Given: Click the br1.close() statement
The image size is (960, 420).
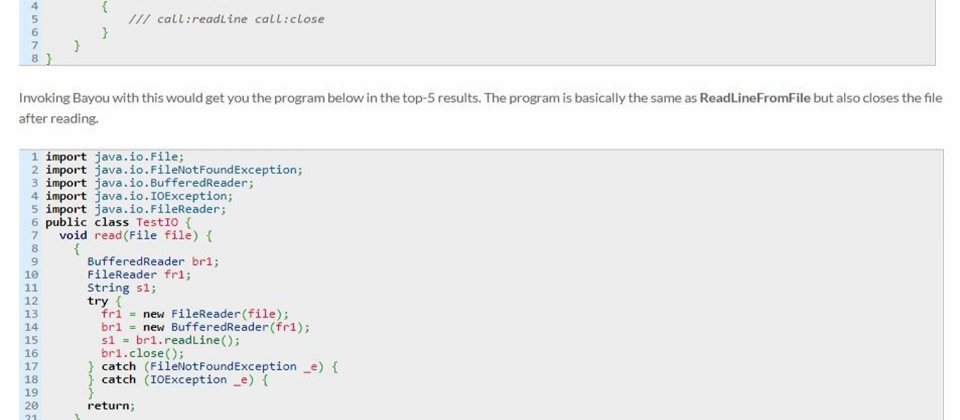Looking at the screenshot, I should (x=143, y=353).
